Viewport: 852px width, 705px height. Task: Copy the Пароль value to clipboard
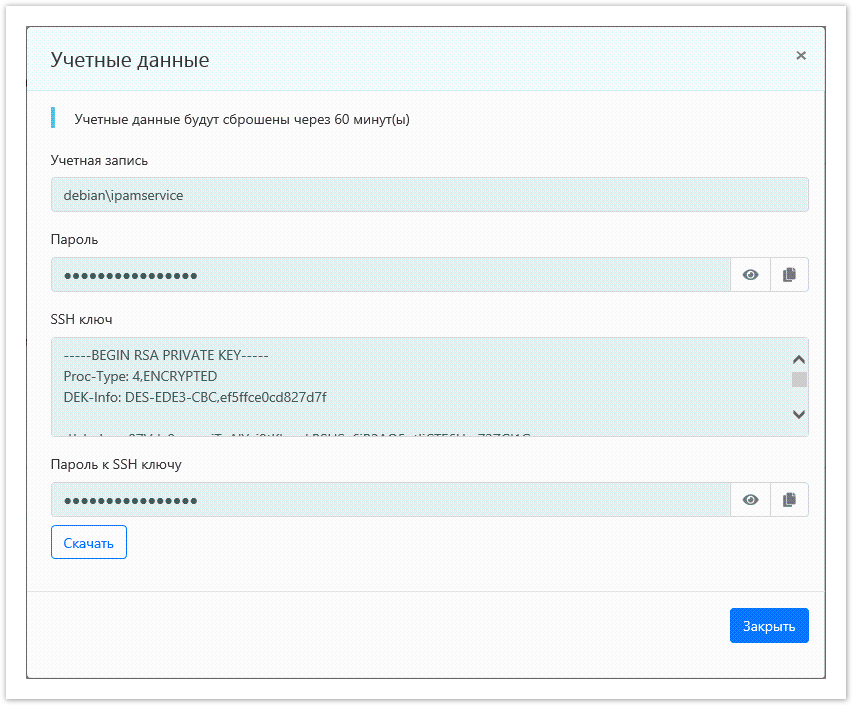[x=789, y=275]
